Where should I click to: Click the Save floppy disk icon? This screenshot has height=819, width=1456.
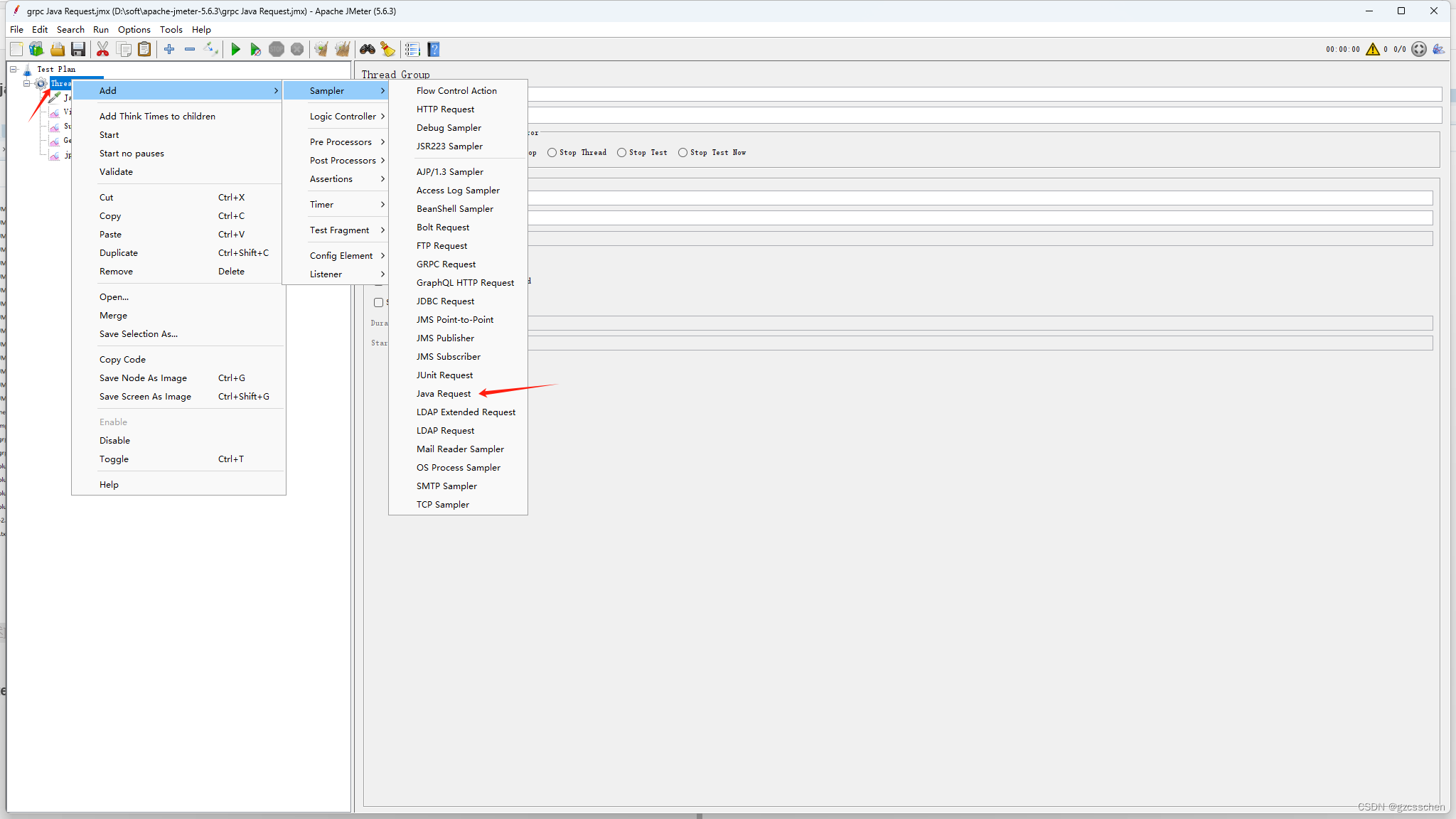coord(78,49)
